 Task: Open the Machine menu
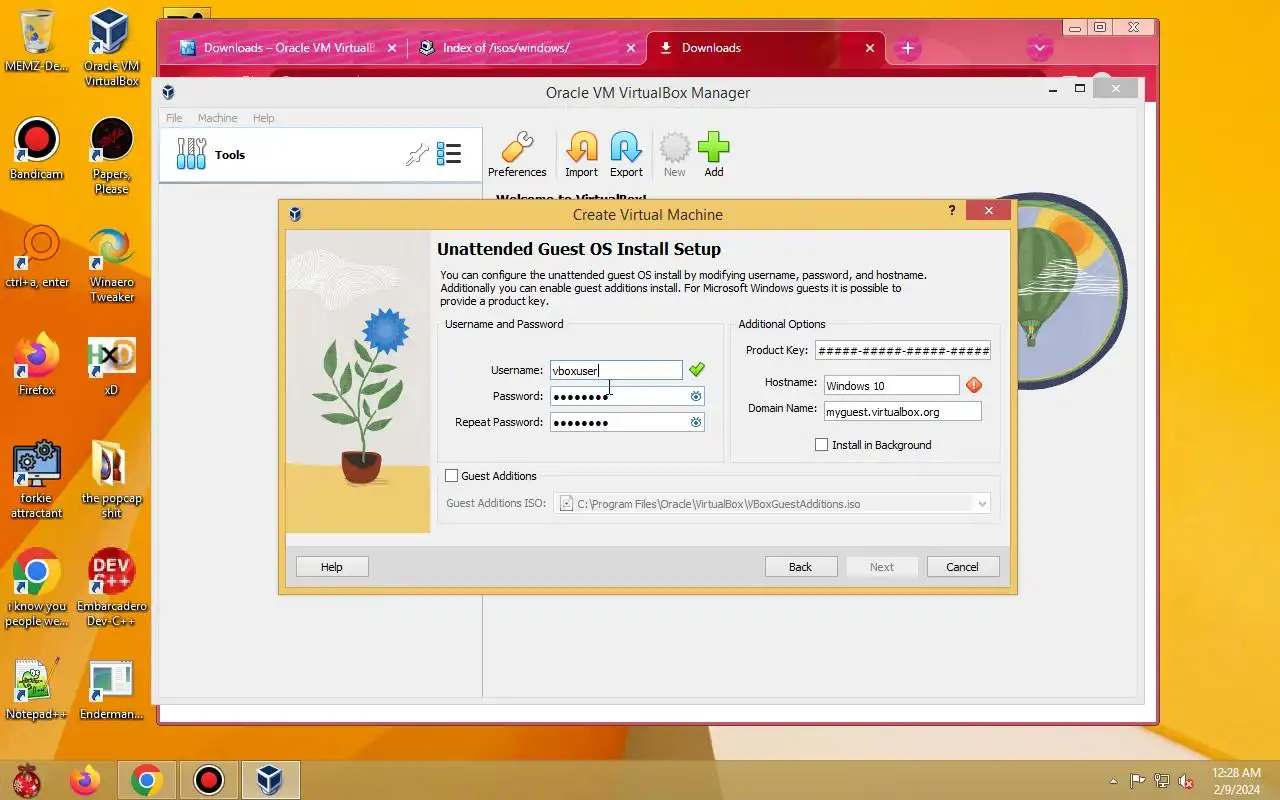217,118
